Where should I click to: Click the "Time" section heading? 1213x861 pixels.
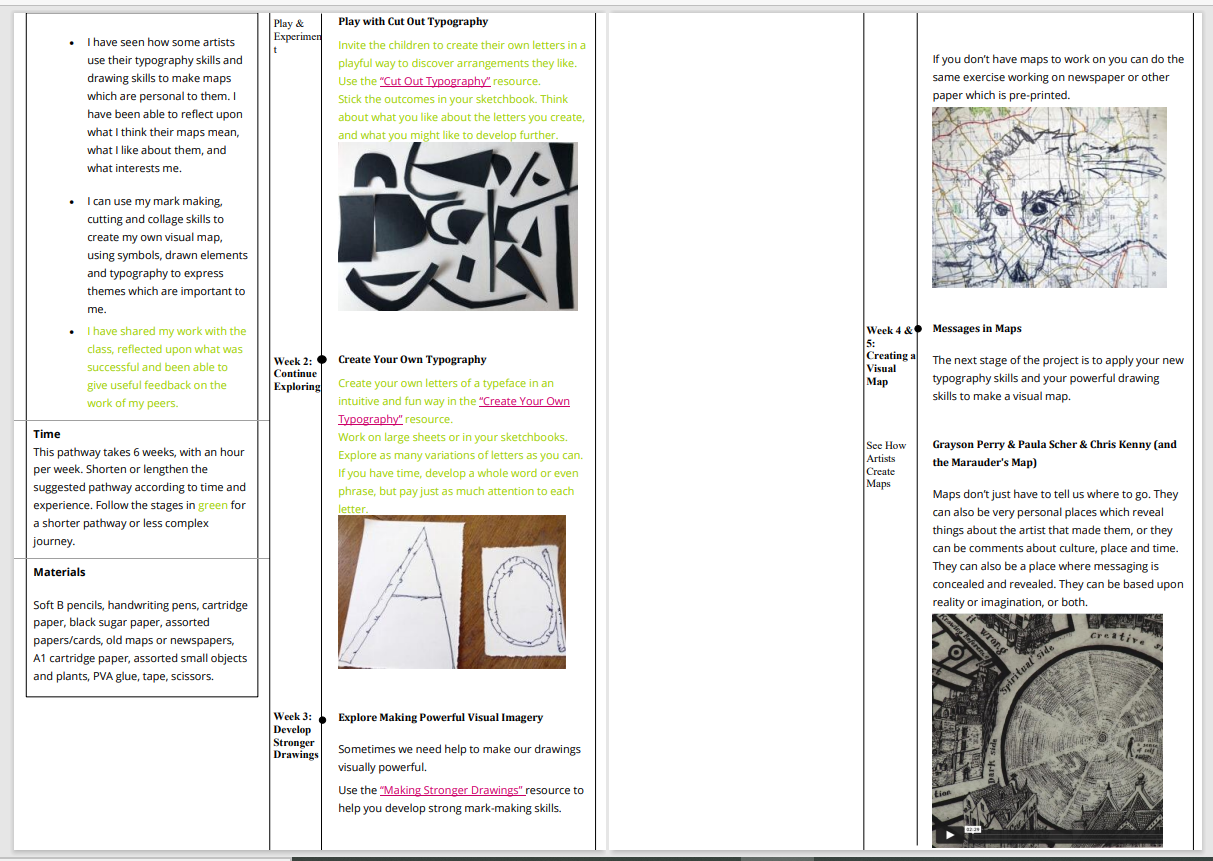point(47,434)
